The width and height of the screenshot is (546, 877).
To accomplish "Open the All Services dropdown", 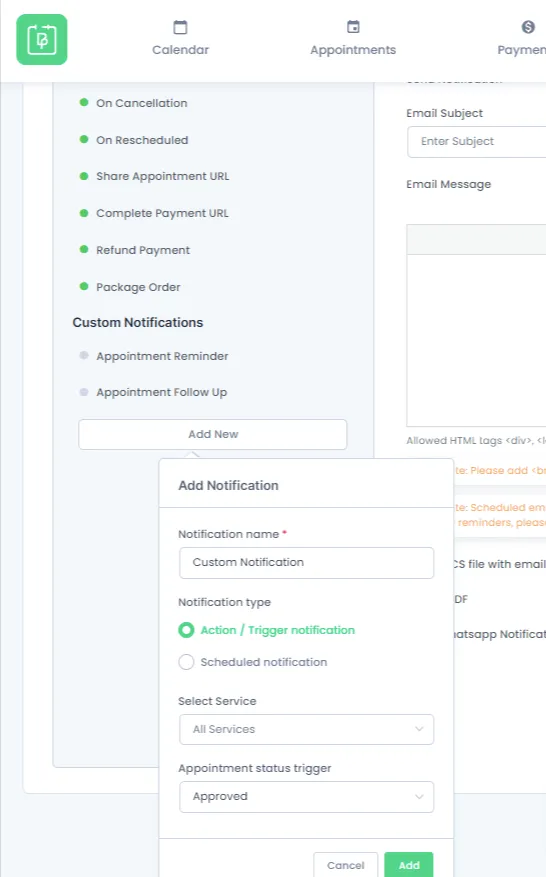I will [307, 729].
